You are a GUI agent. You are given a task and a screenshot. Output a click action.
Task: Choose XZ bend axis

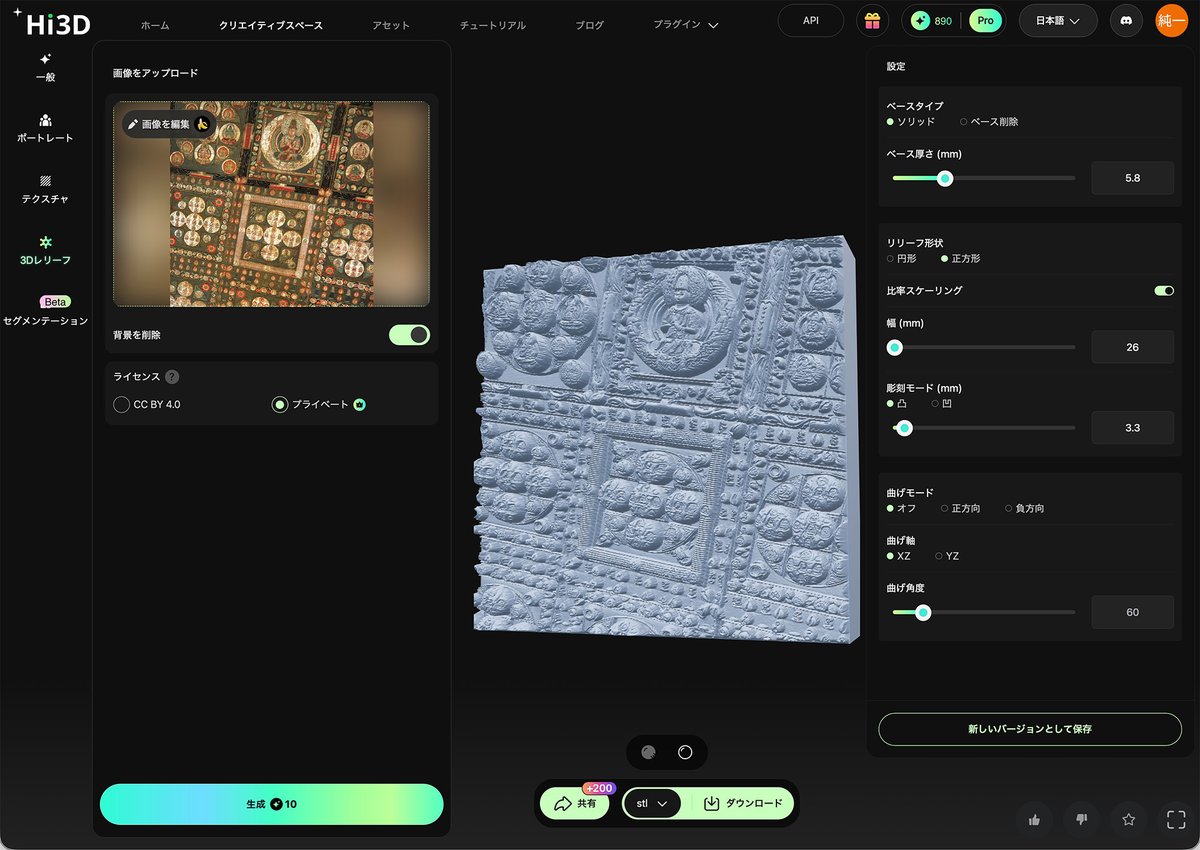pyautogui.click(x=899, y=556)
